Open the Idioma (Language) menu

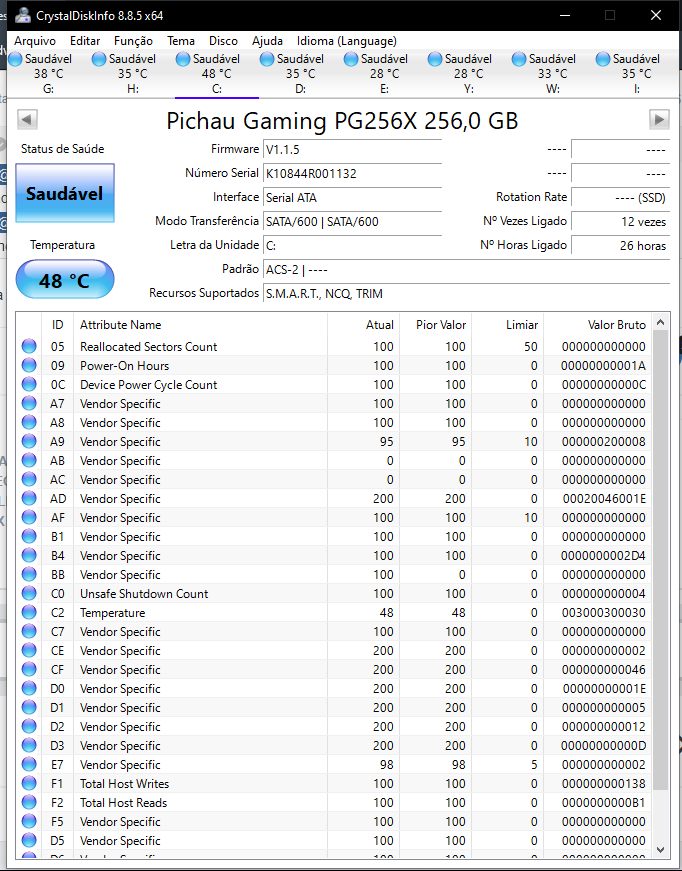(347, 41)
